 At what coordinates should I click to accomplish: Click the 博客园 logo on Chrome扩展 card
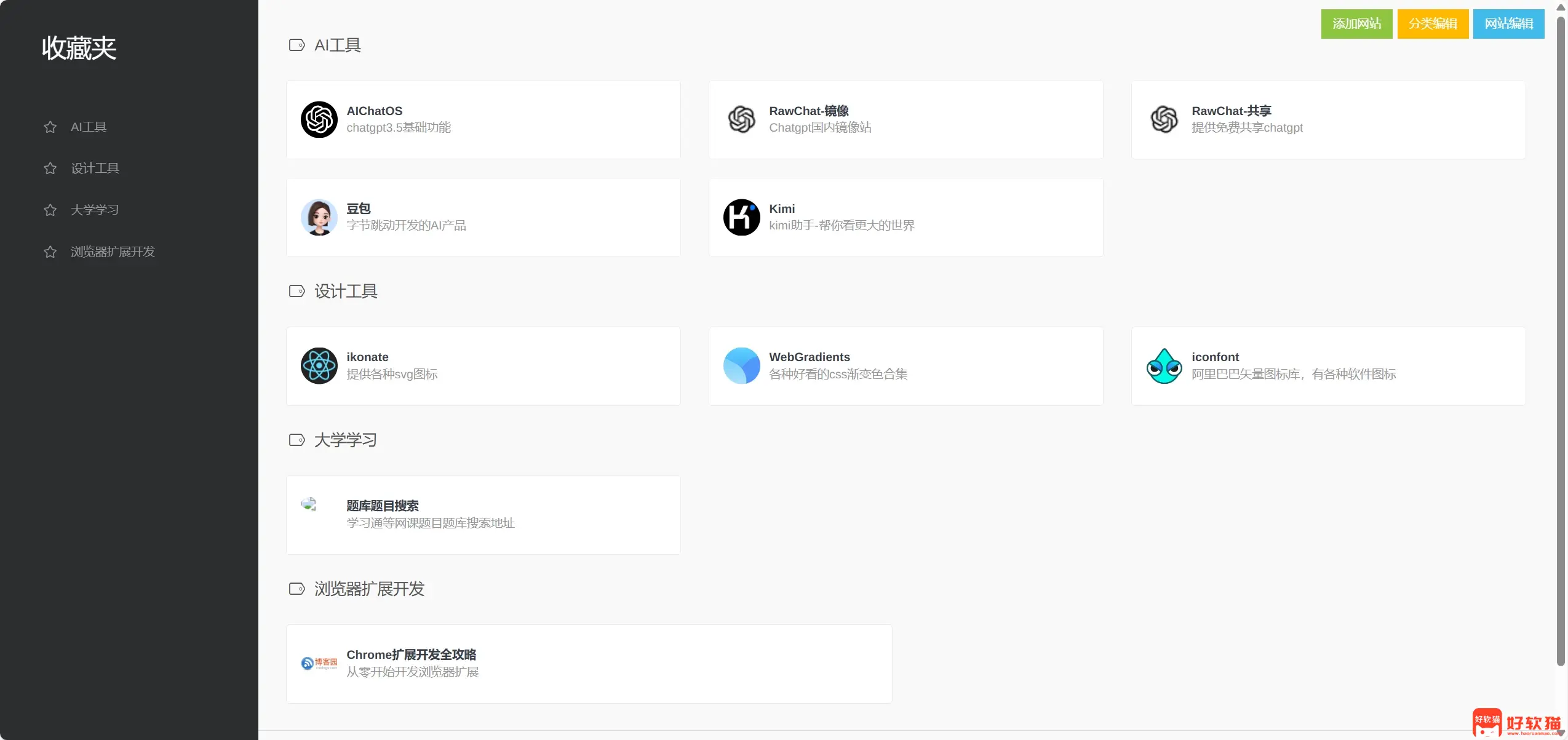(319, 663)
